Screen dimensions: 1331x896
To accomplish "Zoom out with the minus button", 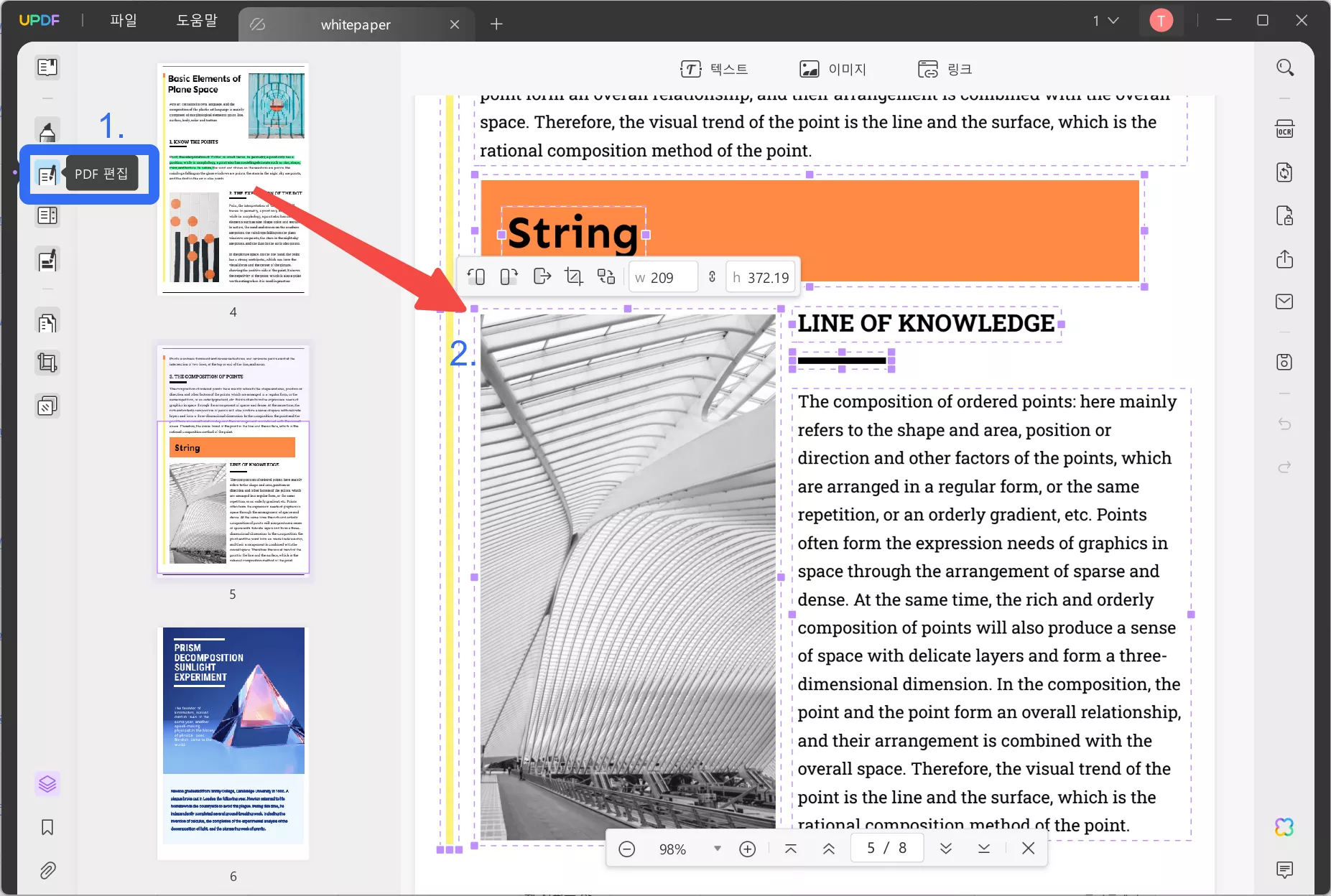I will [626, 849].
